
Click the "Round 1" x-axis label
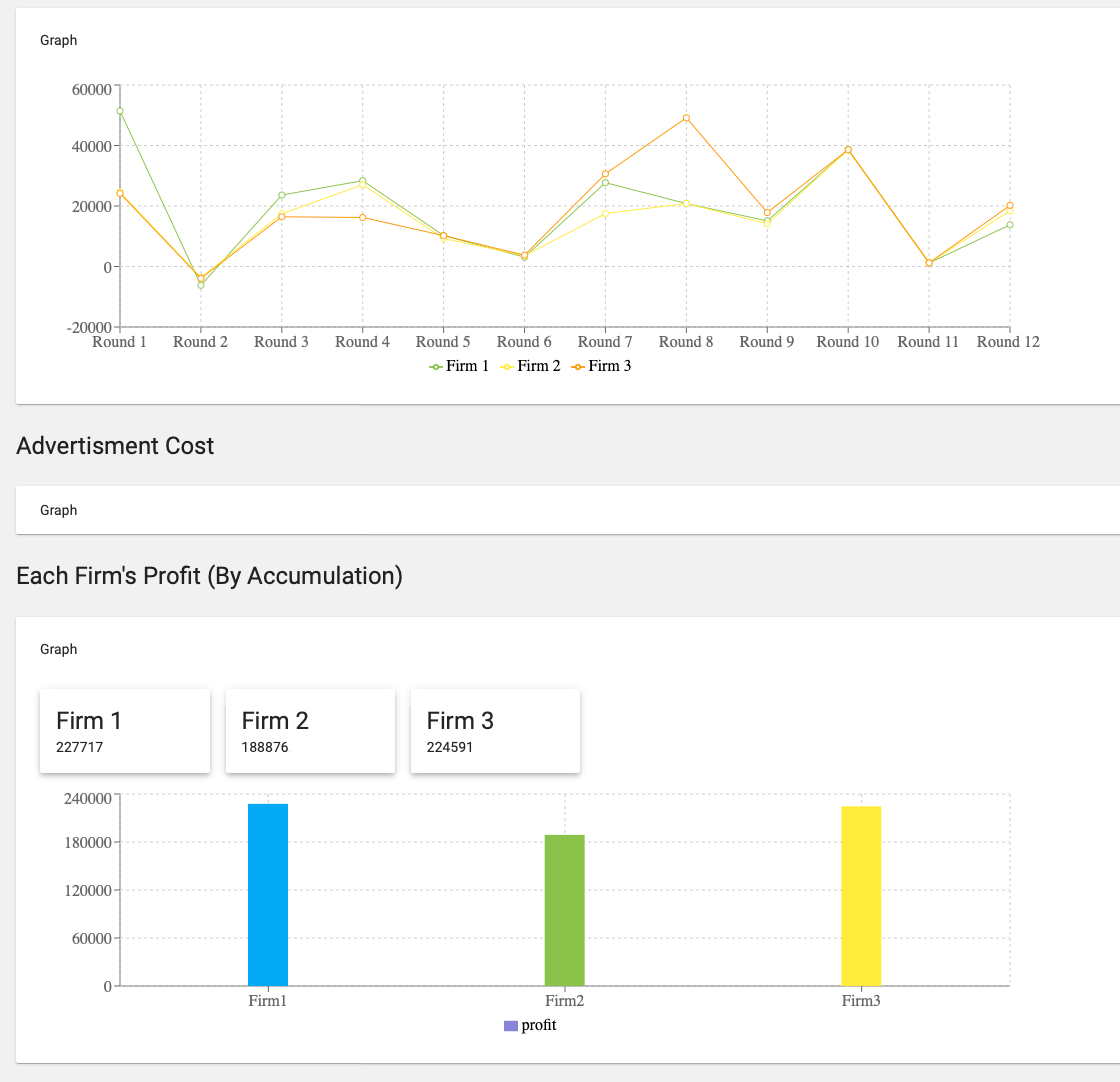pyautogui.click(x=119, y=342)
